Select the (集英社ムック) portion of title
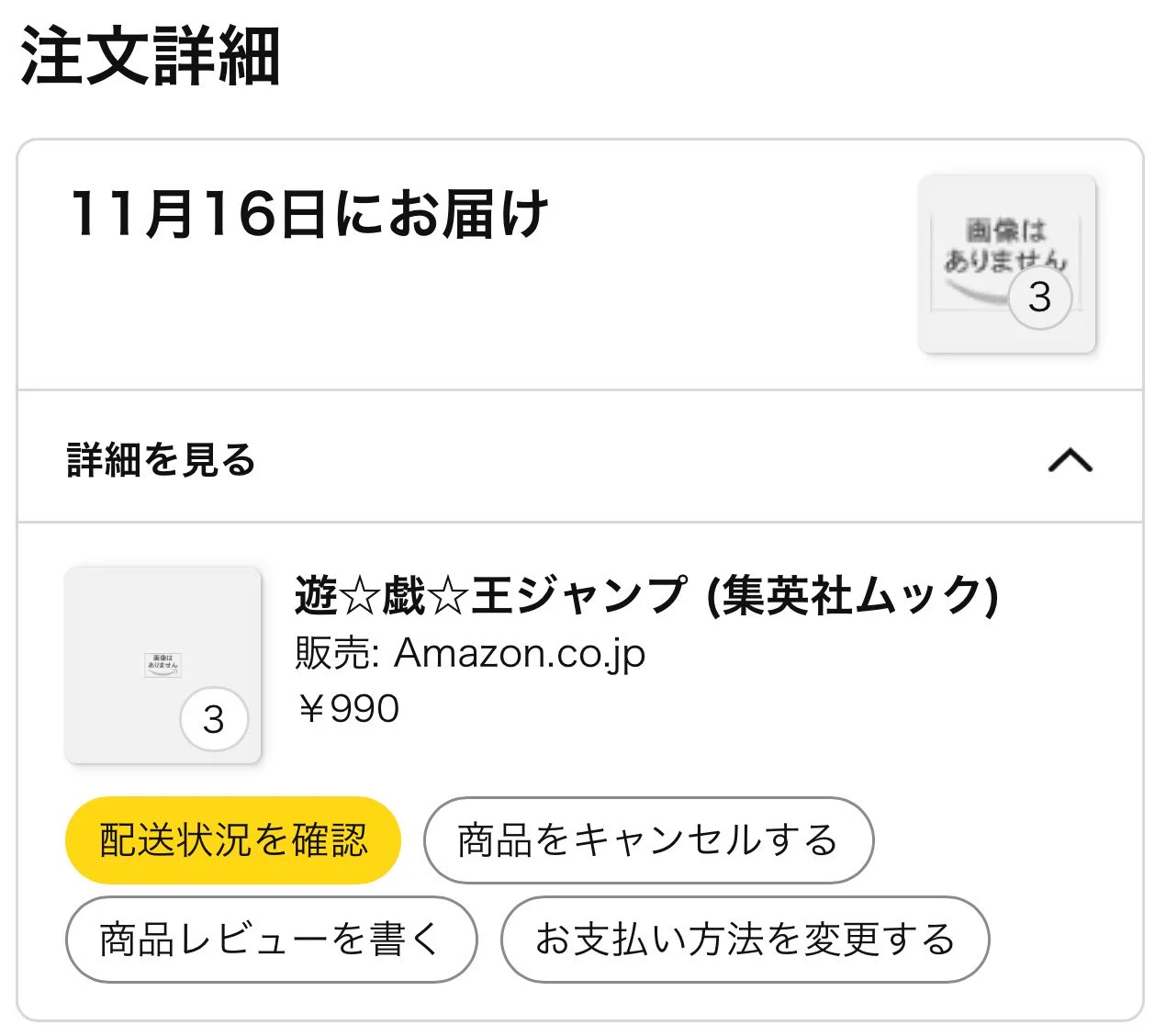 [x=852, y=595]
